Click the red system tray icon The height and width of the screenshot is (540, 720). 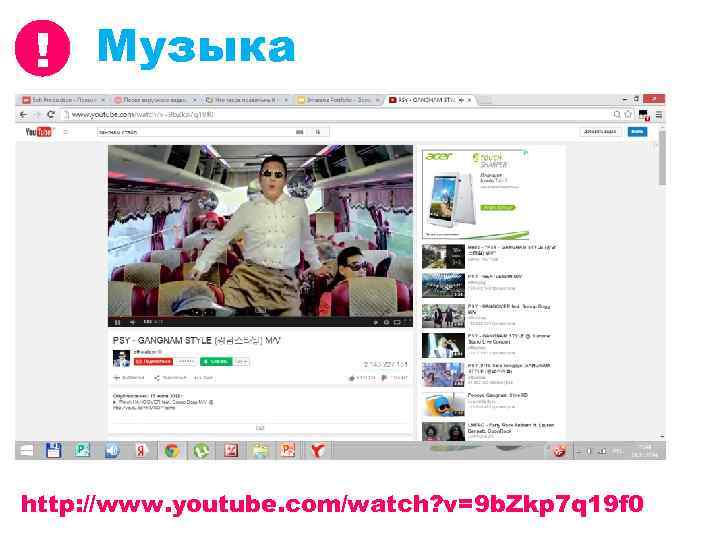pyautogui.click(x=559, y=451)
